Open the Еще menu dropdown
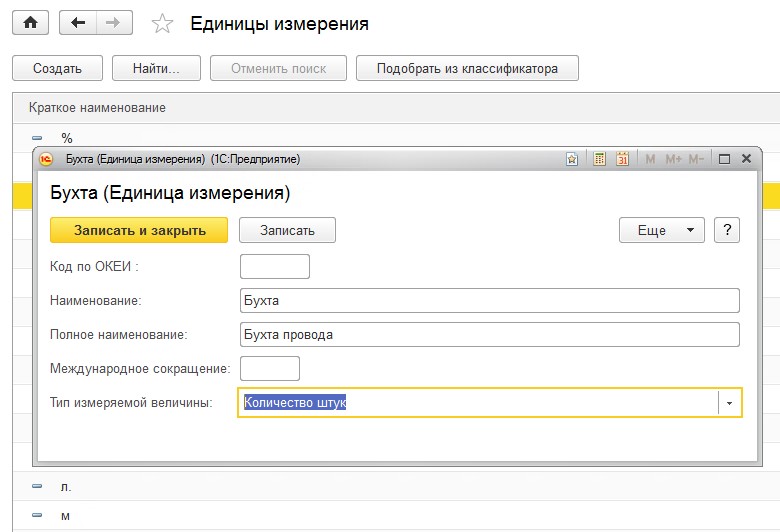 [x=662, y=230]
